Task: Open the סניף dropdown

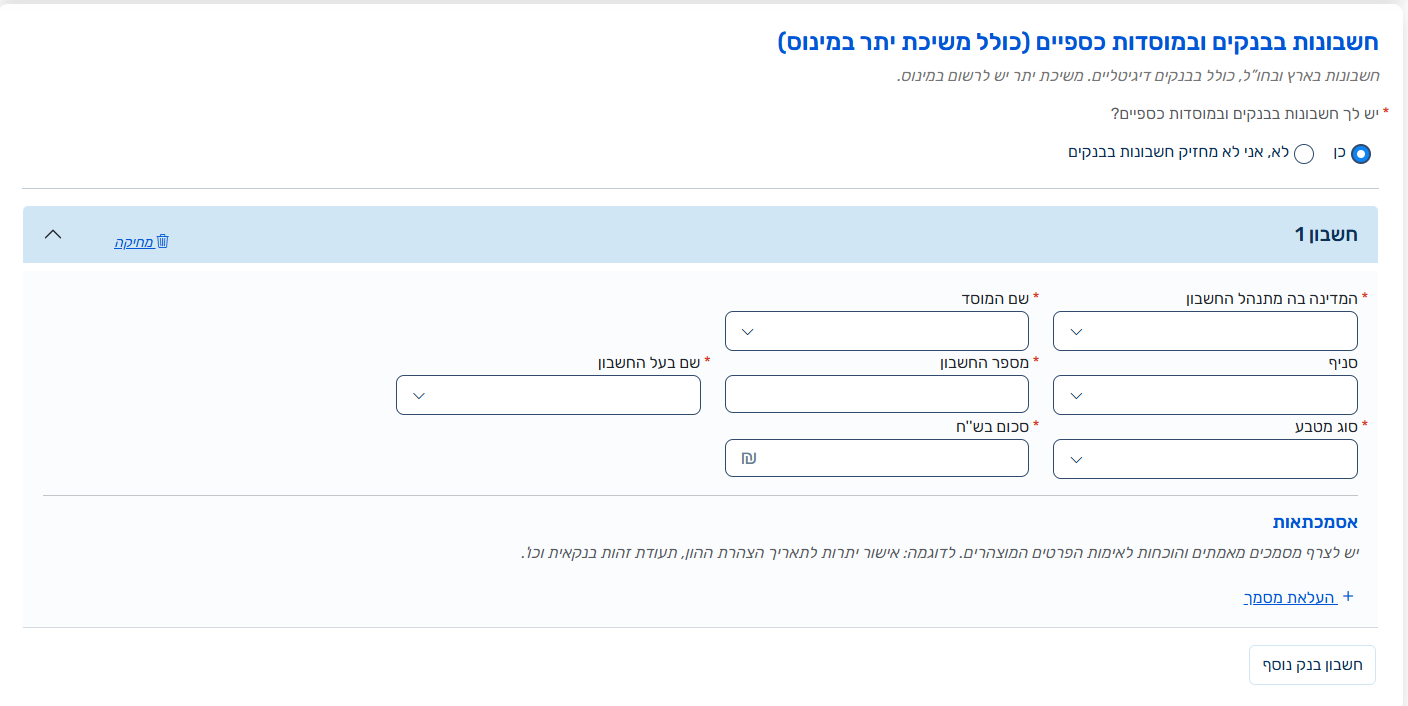Action: point(1205,395)
